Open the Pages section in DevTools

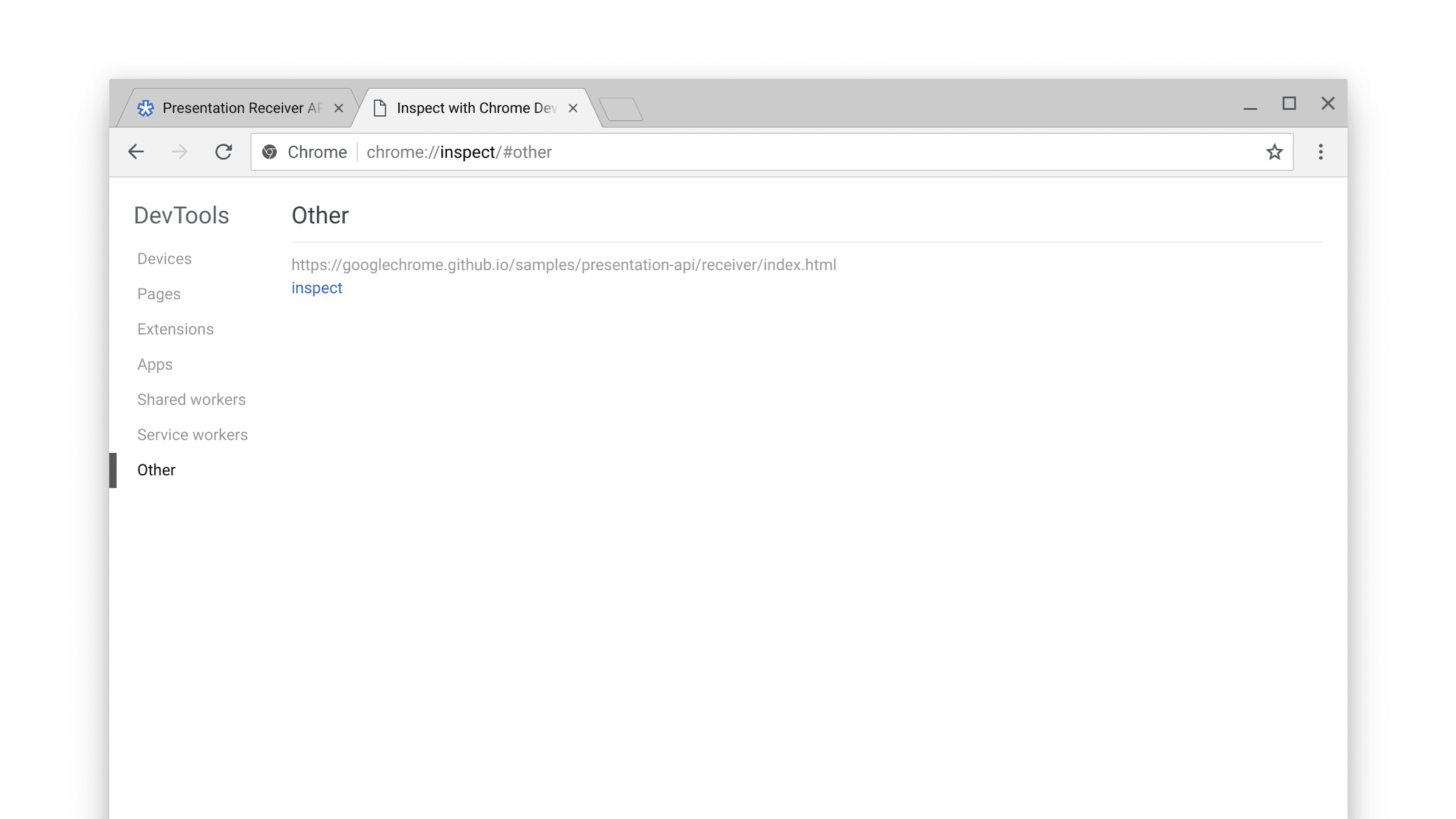(158, 293)
